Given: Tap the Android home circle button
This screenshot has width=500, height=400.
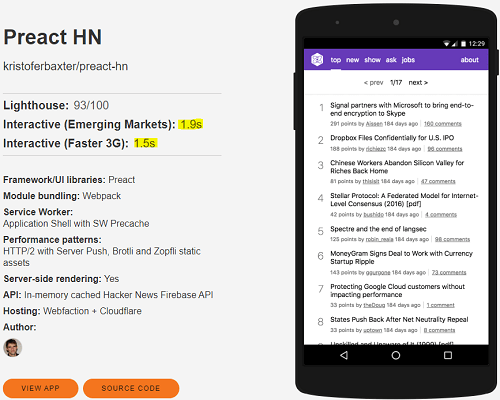Looking at the screenshot, I should pos(396,355).
